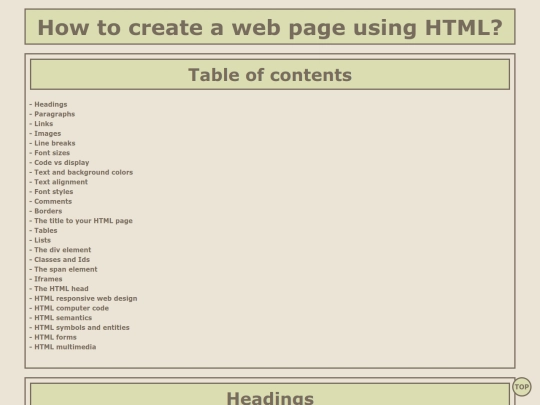Viewport: 540px width, 405px height.
Task: Go to the Borders section
Action: (48, 211)
